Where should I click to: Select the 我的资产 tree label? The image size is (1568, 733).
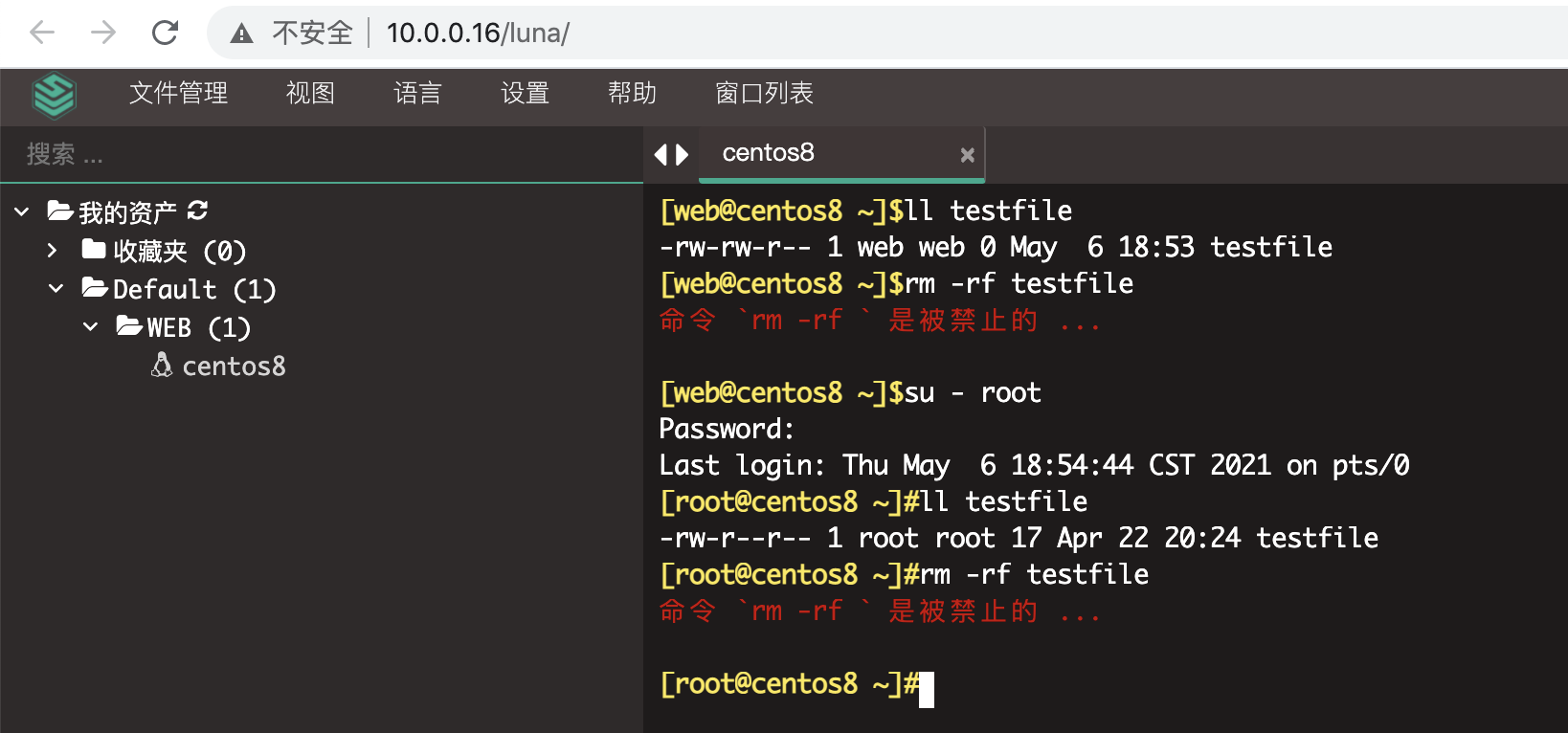coord(128,211)
